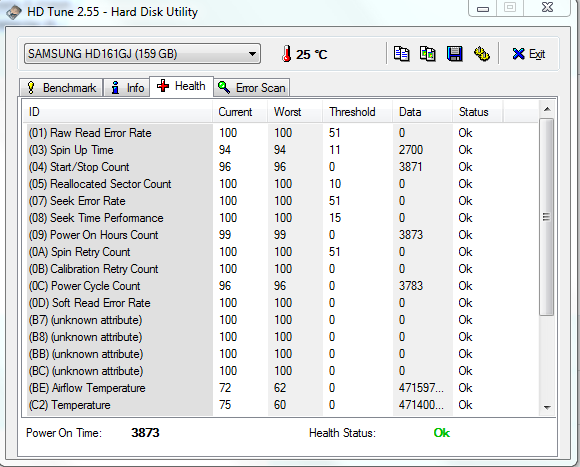
Task: Click the scroll down arrow in attribute list
Action: 547,407
